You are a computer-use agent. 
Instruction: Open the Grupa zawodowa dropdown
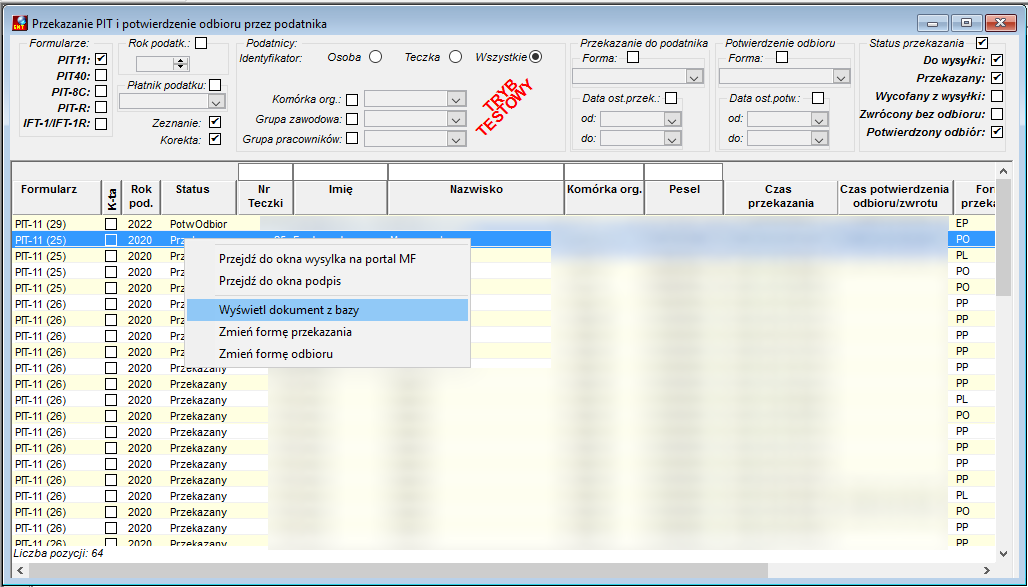456,119
